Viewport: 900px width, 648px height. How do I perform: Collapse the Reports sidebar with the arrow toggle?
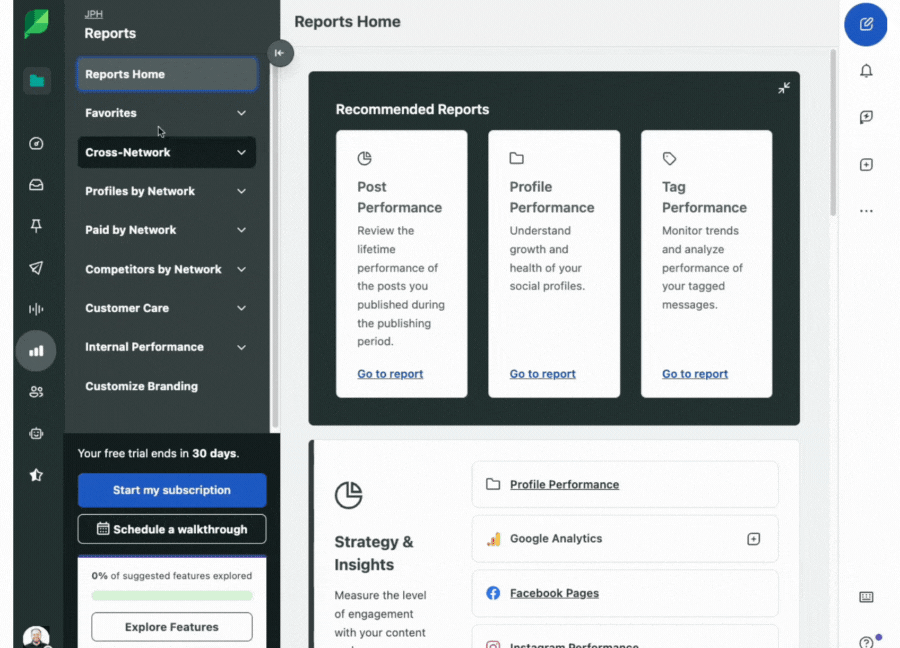coord(280,54)
